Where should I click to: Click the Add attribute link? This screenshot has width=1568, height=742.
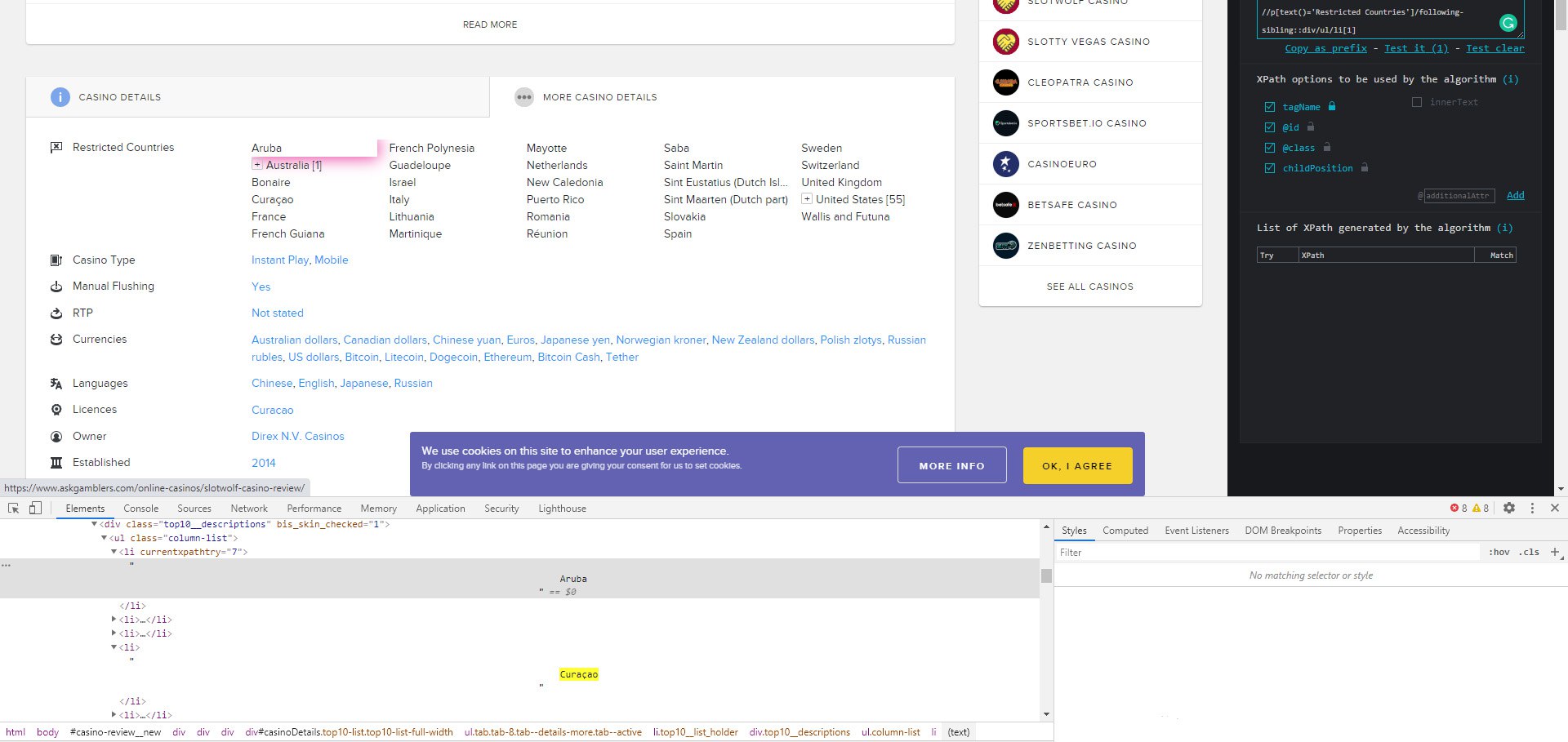(1516, 195)
